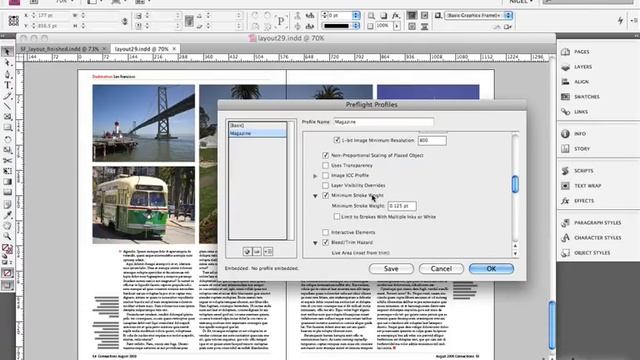This screenshot has width=640, height=360.
Task: Collapse the Minimum Stroke Weight options
Action: 315,196
